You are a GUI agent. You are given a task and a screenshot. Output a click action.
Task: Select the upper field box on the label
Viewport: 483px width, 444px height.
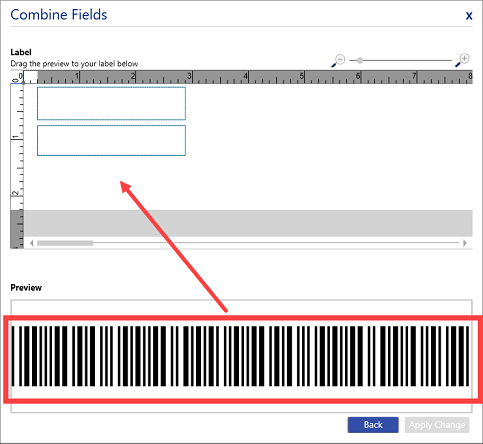(111, 103)
